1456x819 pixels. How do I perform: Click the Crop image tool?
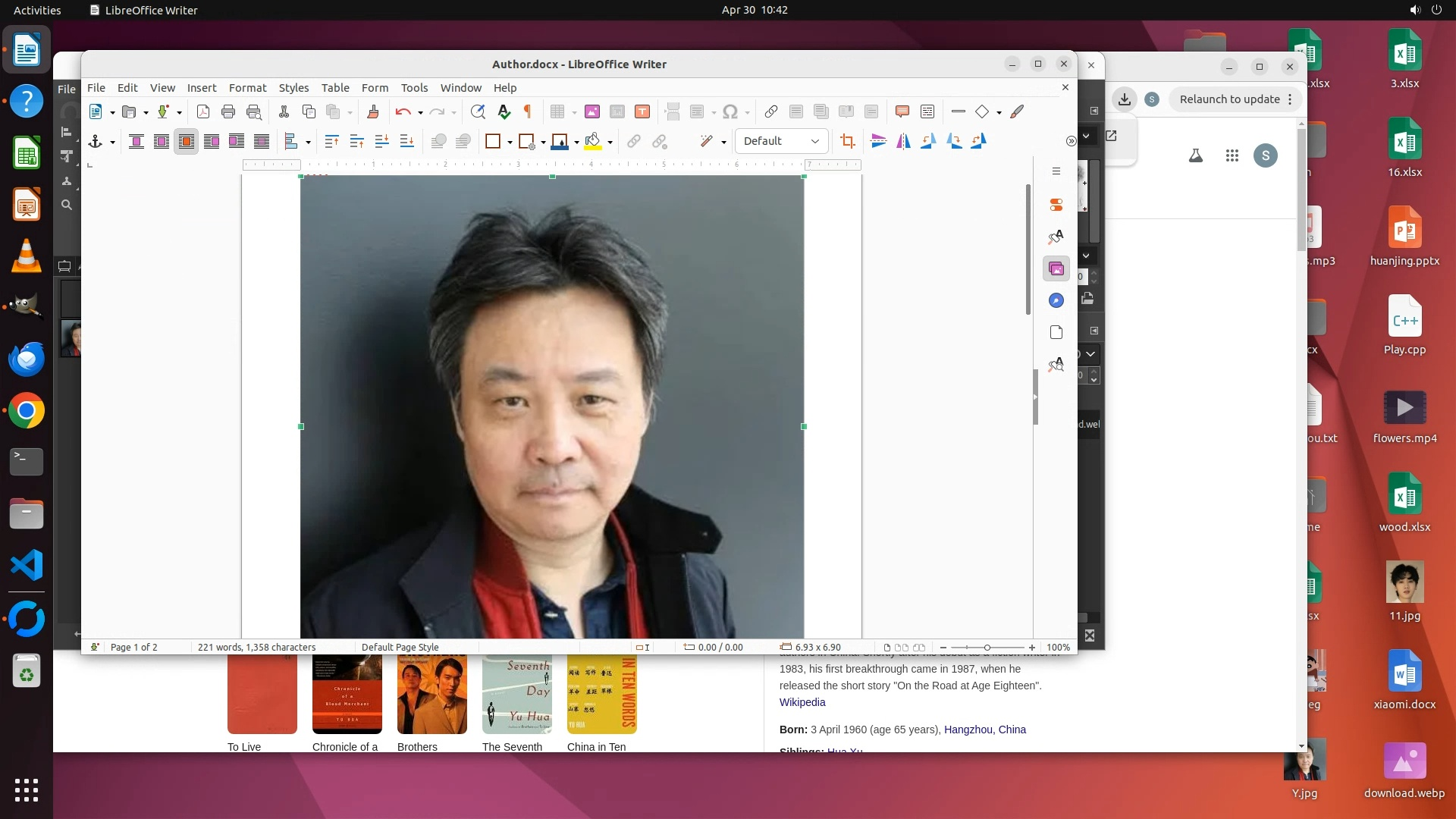pos(848,141)
